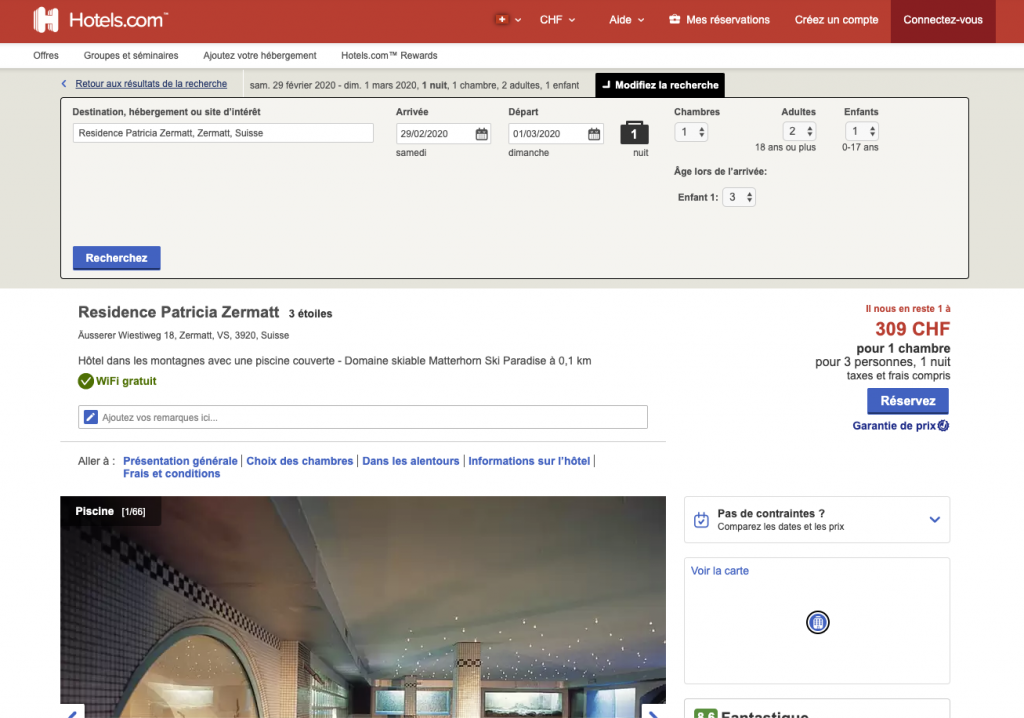Viewport: 1024px width, 718px height.
Task: Jump to Informations sur l'hôtel section
Action: coord(529,461)
